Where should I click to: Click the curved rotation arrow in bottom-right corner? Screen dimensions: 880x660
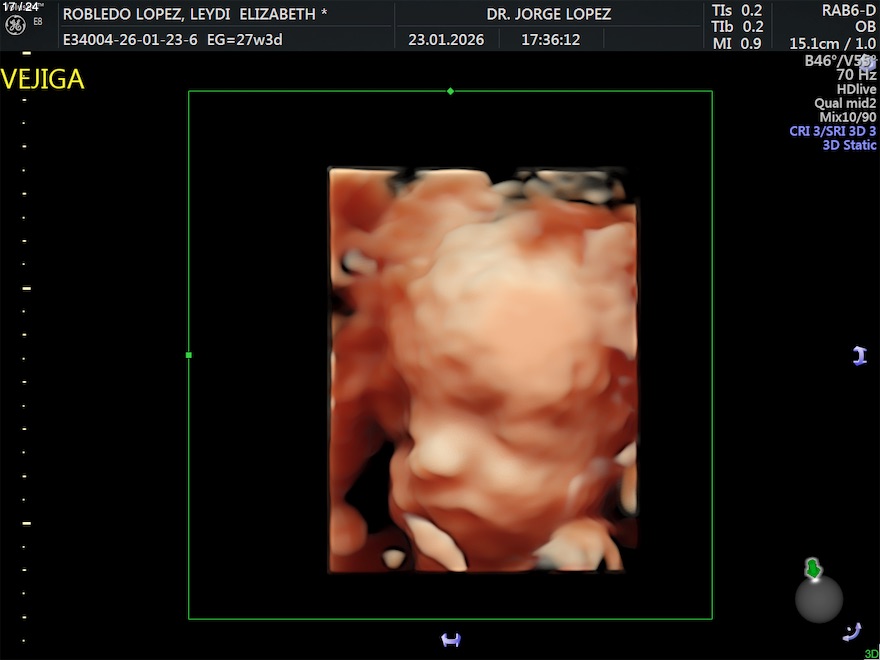[852, 630]
